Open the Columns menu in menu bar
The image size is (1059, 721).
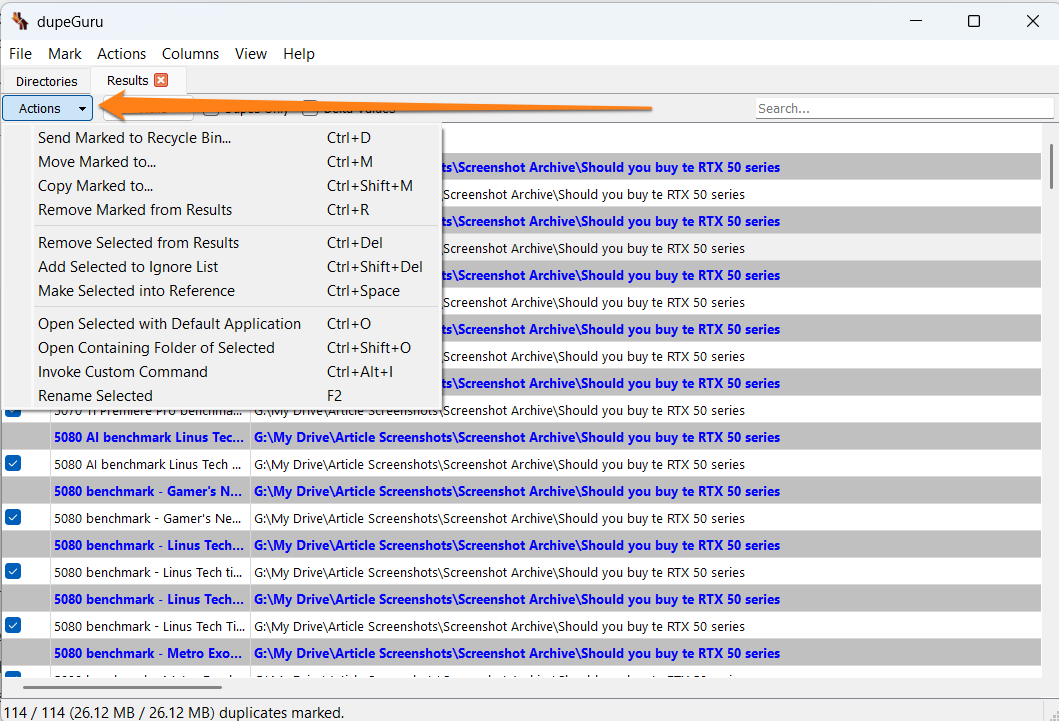(190, 54)
